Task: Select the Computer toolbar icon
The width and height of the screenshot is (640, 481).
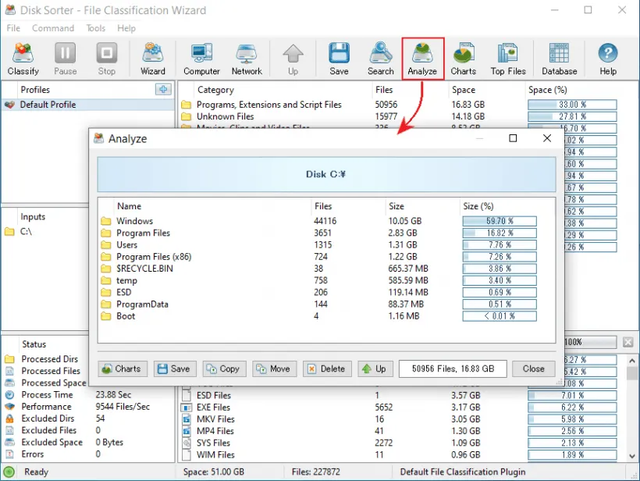Action: click(202, 59)
